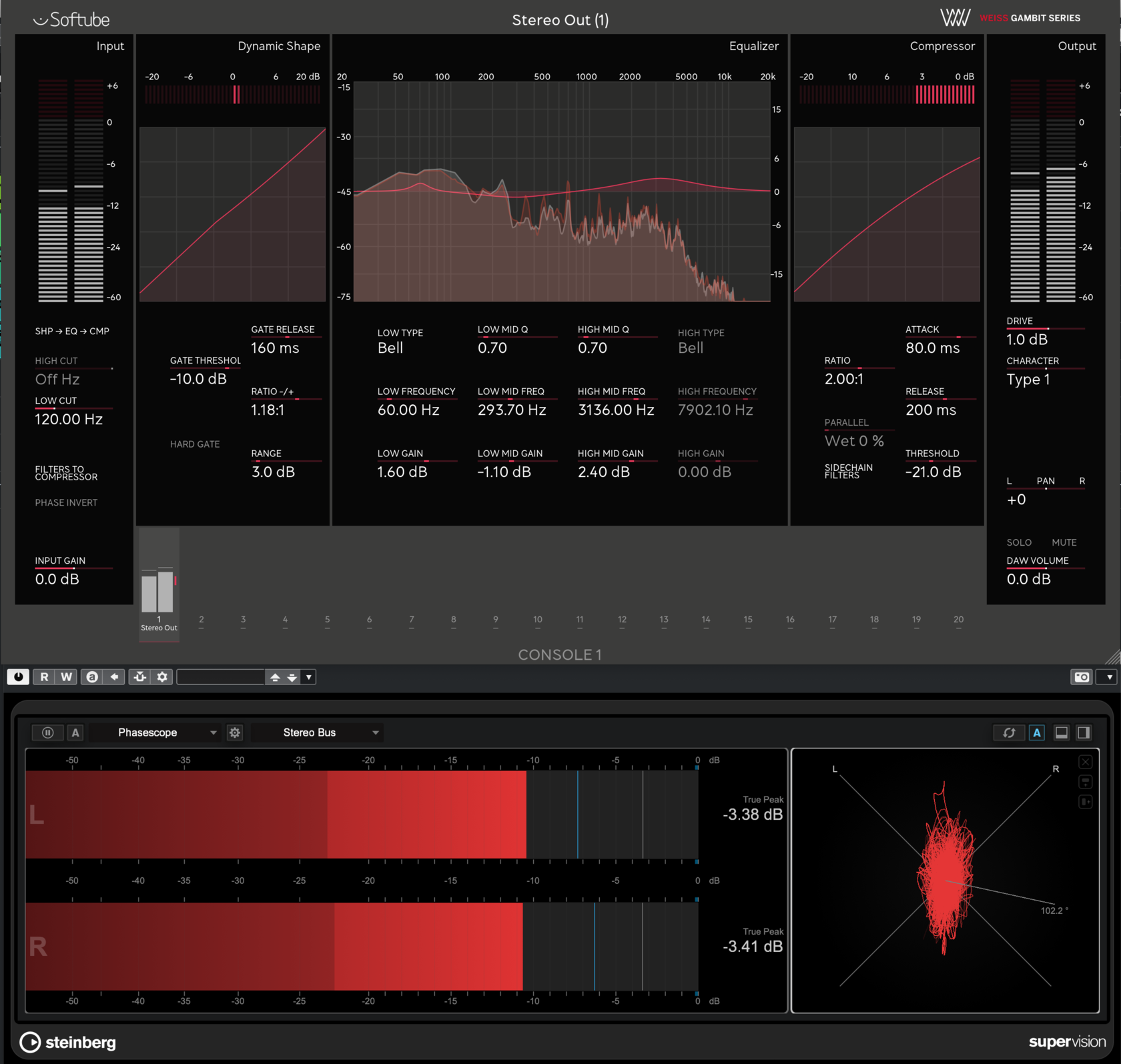
Task: Click the Input Gain 0.0 dB value
Action: point(57,580)
